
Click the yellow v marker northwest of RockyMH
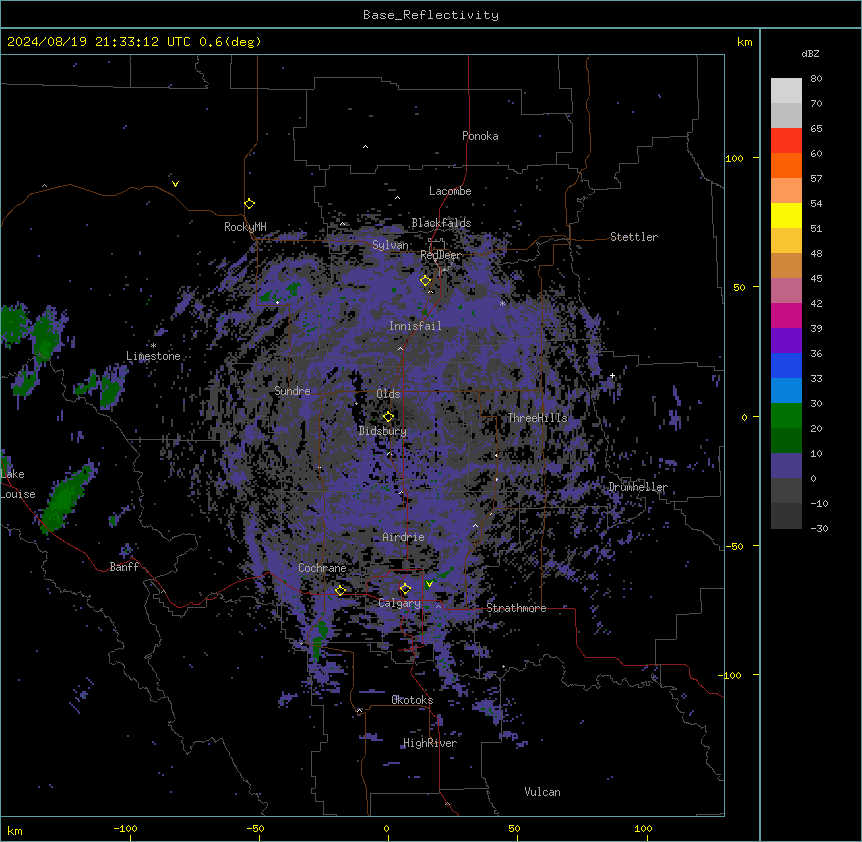[x=175, y=184]
